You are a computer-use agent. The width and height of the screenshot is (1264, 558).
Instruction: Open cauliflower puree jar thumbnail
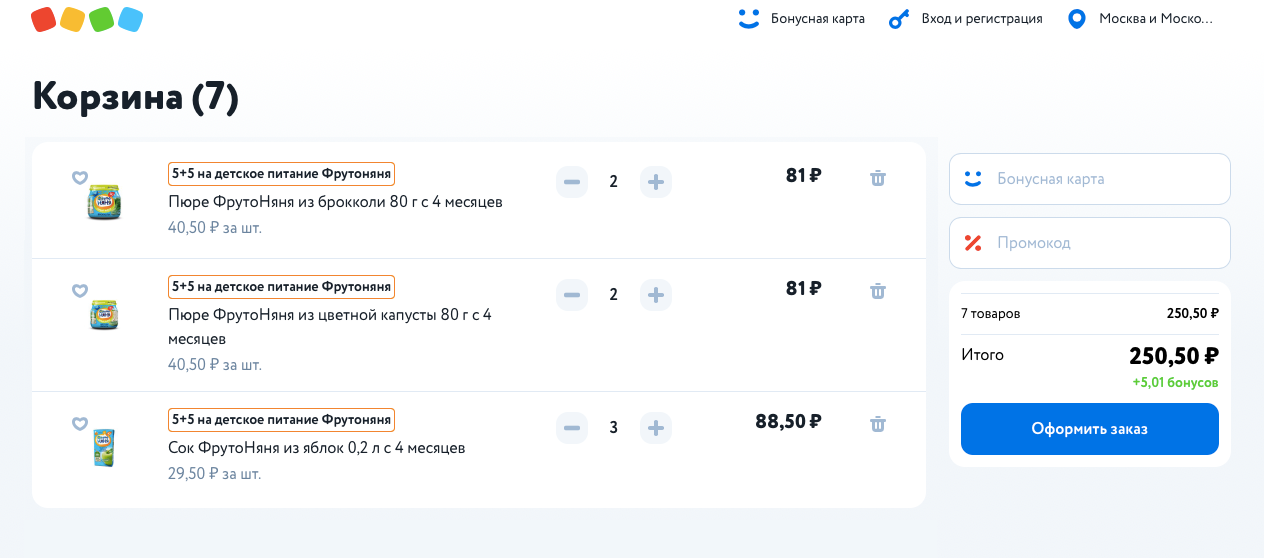coord(104,314)
